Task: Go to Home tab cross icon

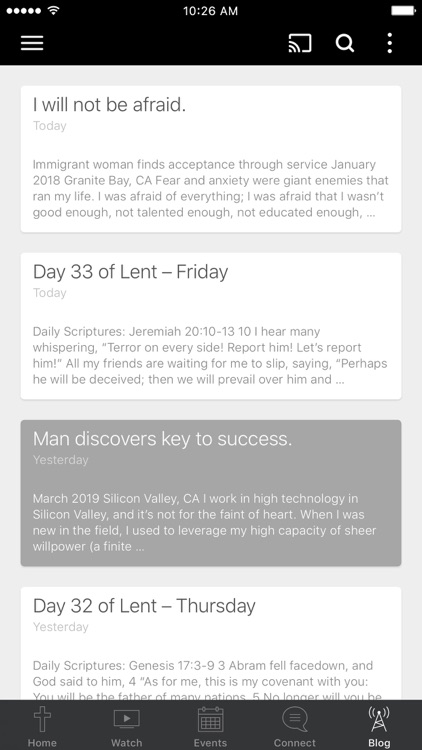Action: [x=42, y=726]
